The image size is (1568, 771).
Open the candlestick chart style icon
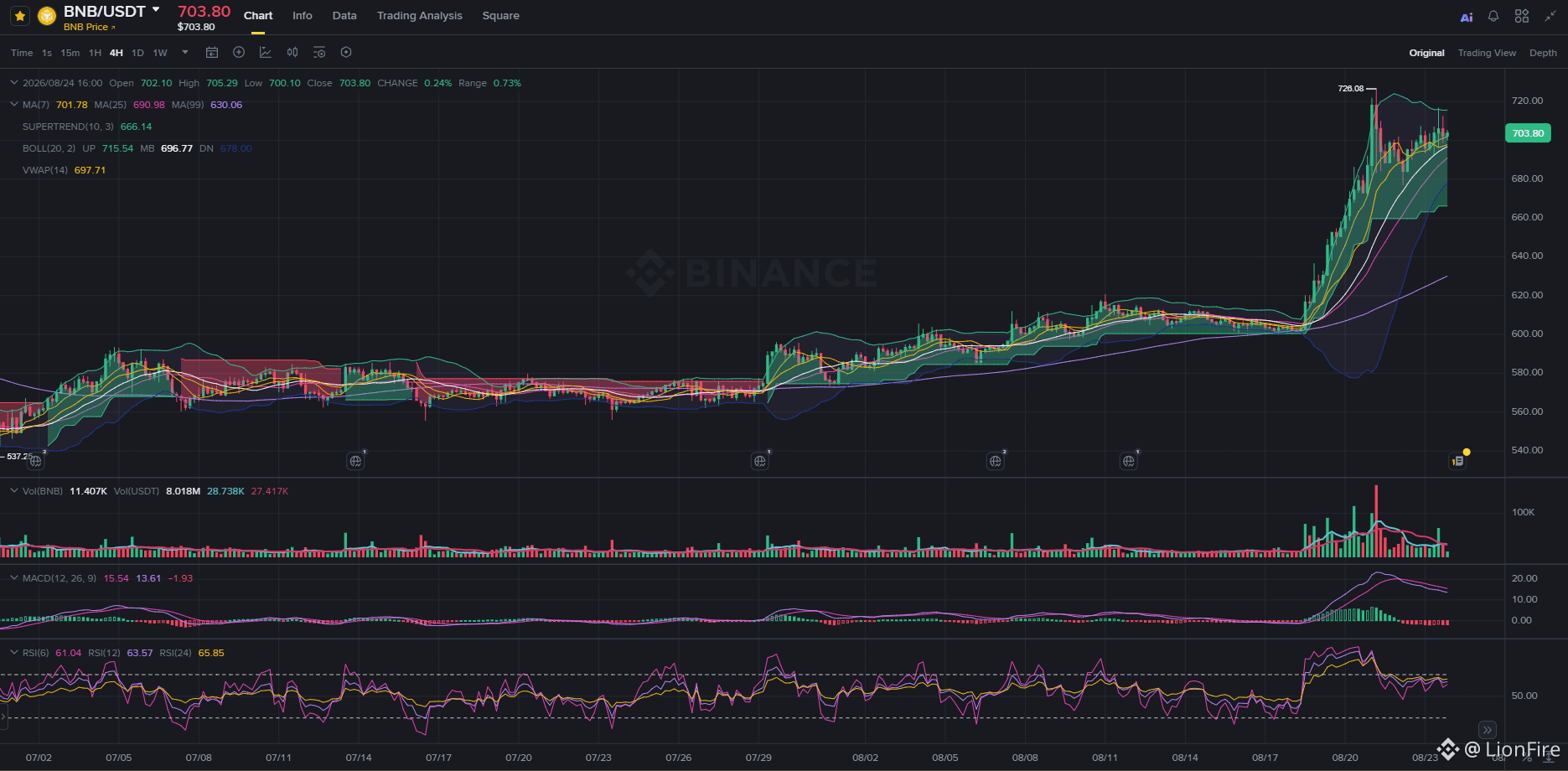[292, 52]
